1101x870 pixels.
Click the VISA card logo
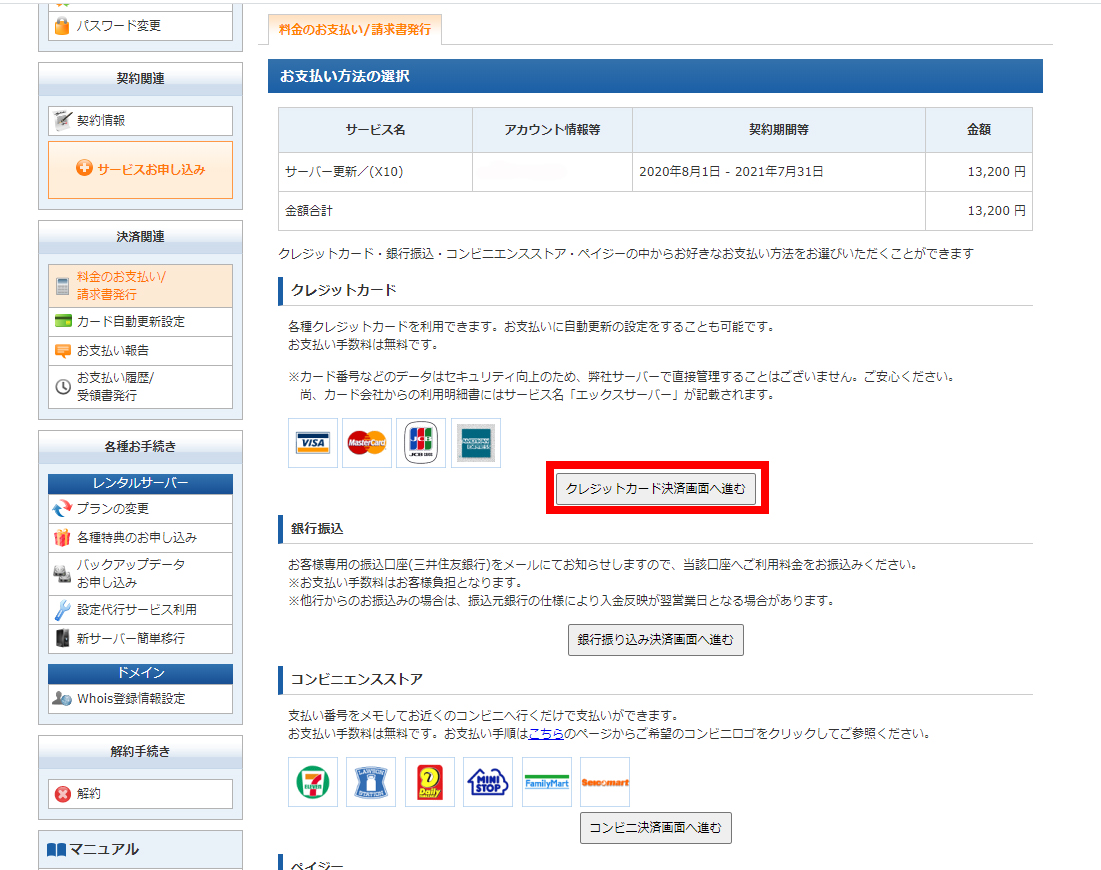coord(313,443)
